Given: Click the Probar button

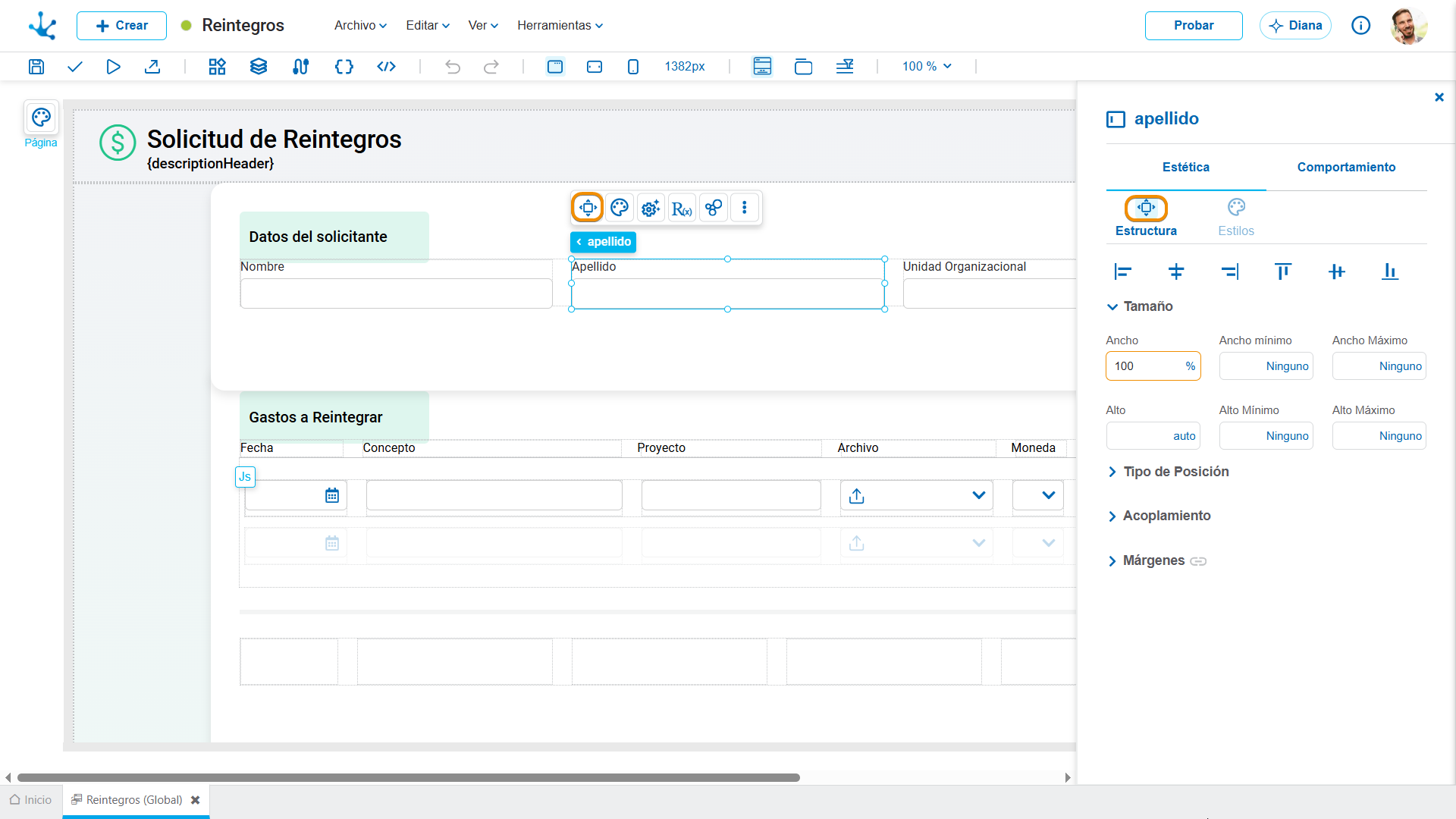Looking at the screenshot, I should pos(1194,26).
